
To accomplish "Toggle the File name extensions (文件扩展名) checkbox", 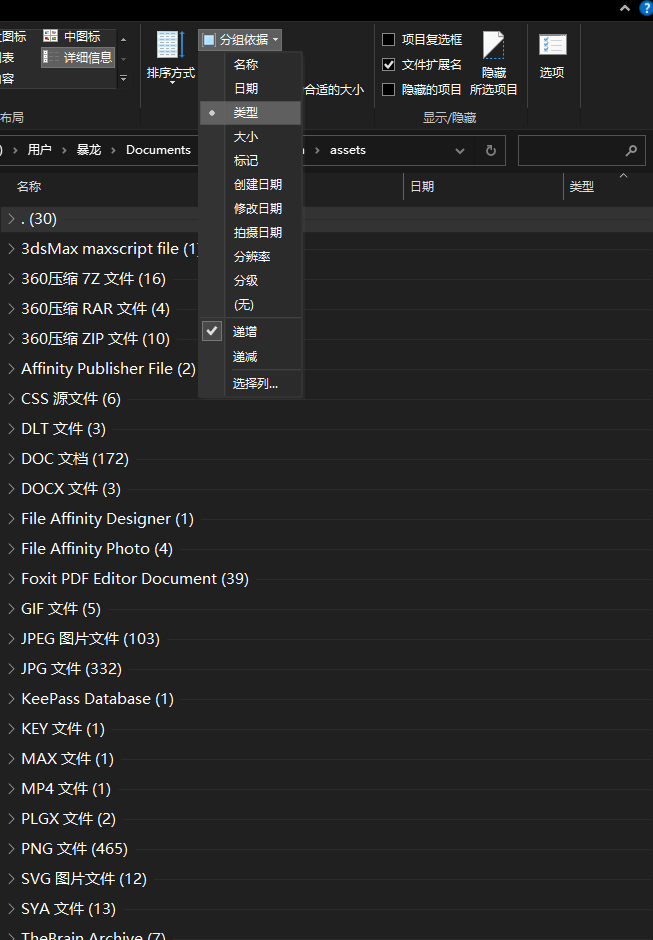I will [422, 65].
